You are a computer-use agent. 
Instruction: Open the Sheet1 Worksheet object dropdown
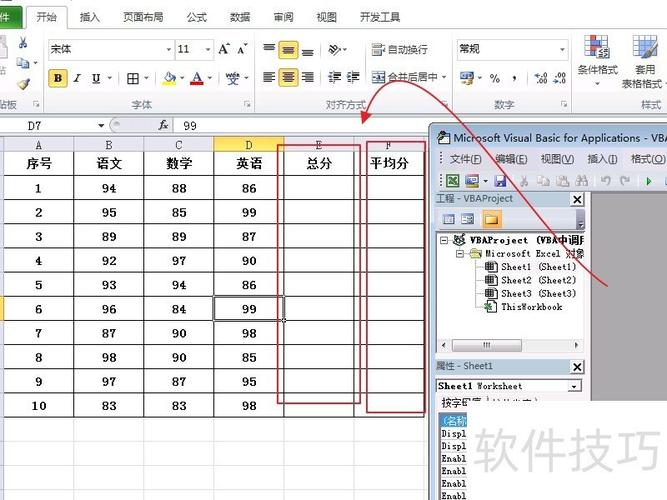tap(574, 386)
